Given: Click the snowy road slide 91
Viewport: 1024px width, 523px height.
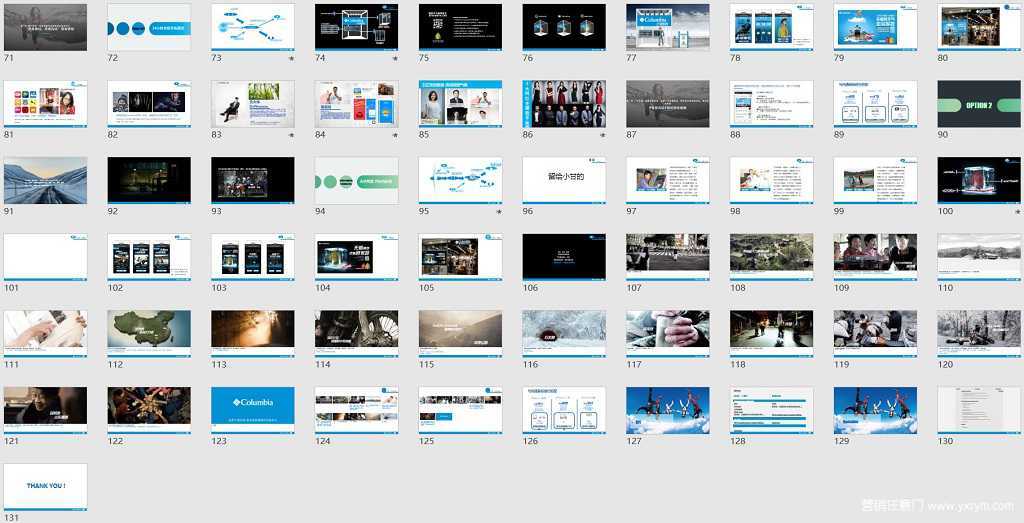Looking at the screenshot, I should (x=45, y=180).
